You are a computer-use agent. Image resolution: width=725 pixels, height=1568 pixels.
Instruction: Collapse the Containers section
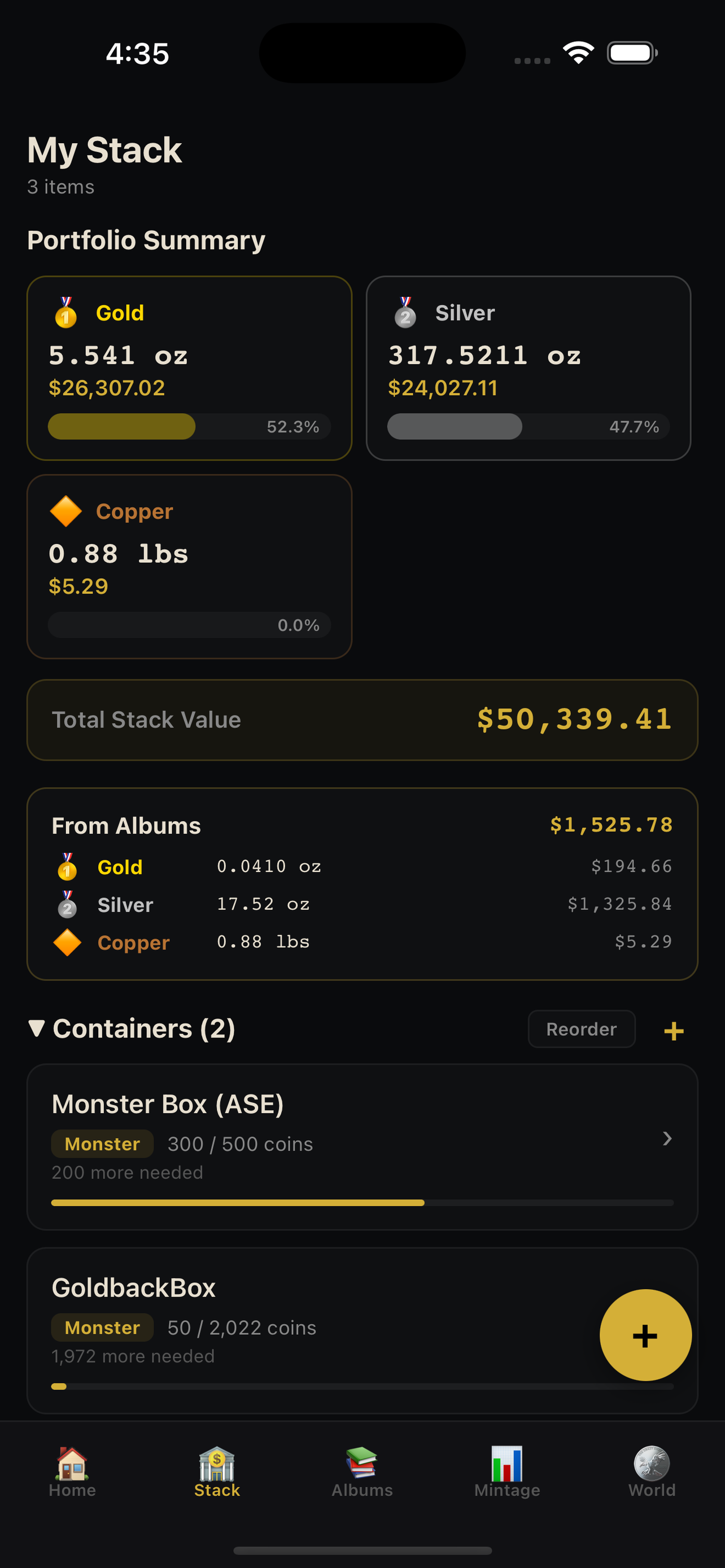pos(37,1029)
